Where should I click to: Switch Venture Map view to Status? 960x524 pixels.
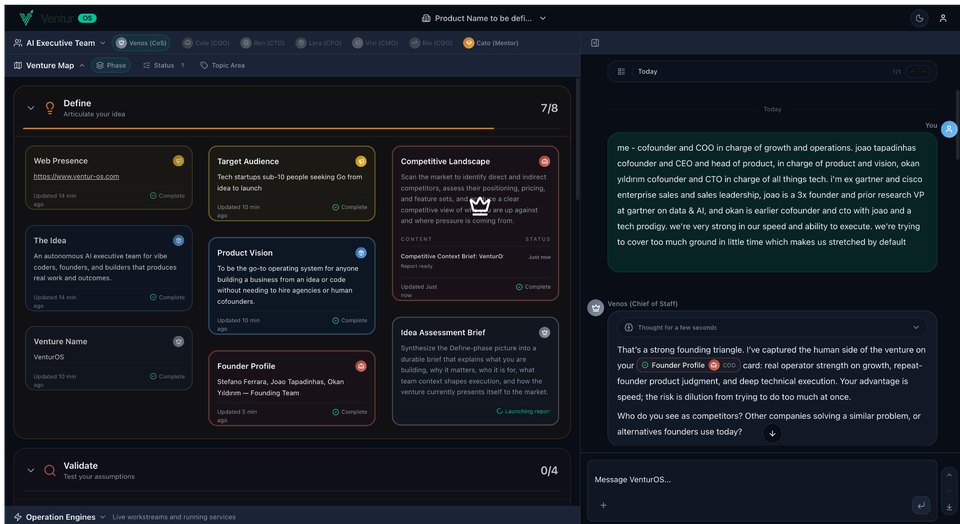click(x=158, y=66)
